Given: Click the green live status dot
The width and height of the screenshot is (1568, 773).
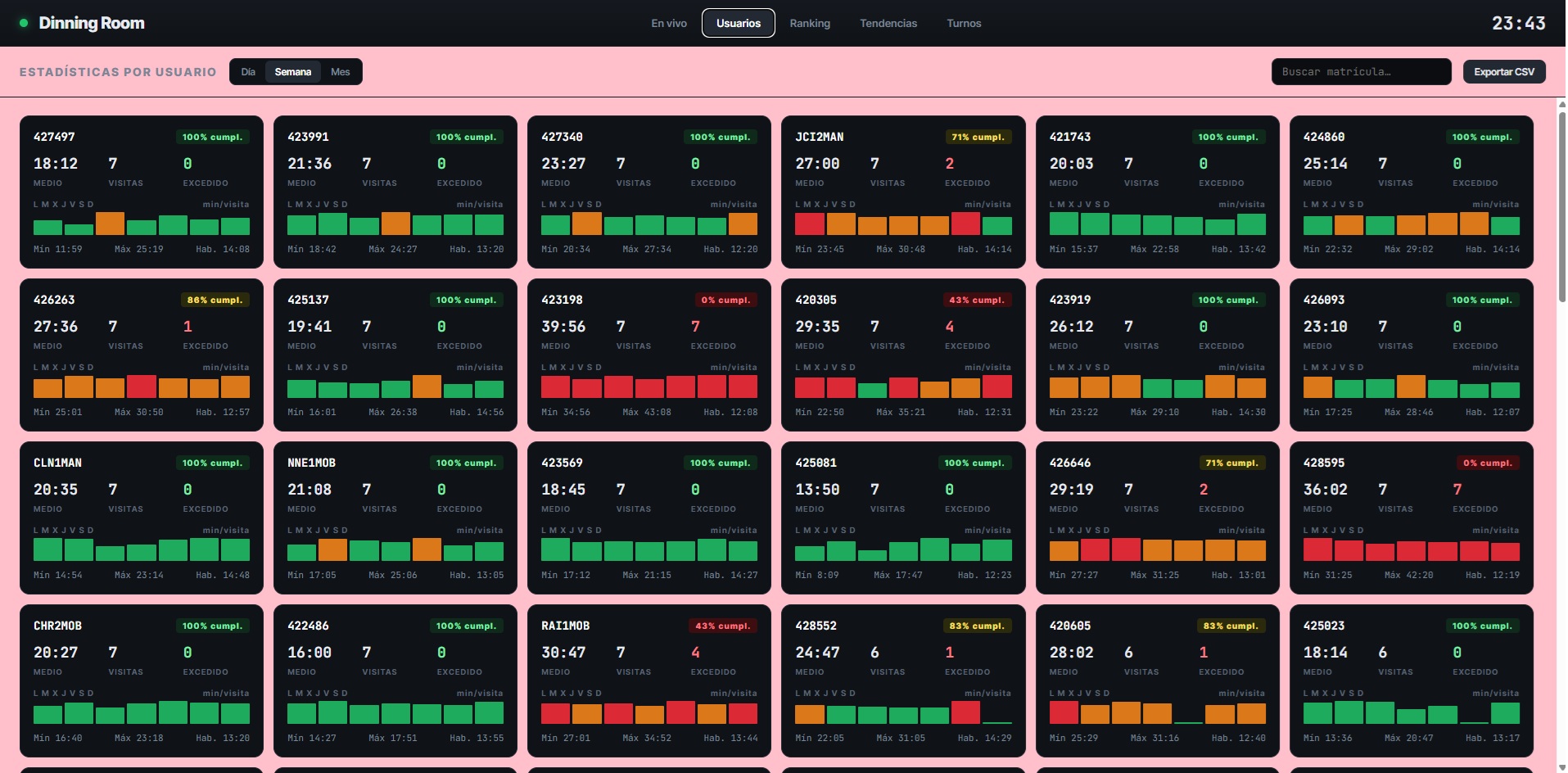Looking at the screenshot, I should 24,23.
